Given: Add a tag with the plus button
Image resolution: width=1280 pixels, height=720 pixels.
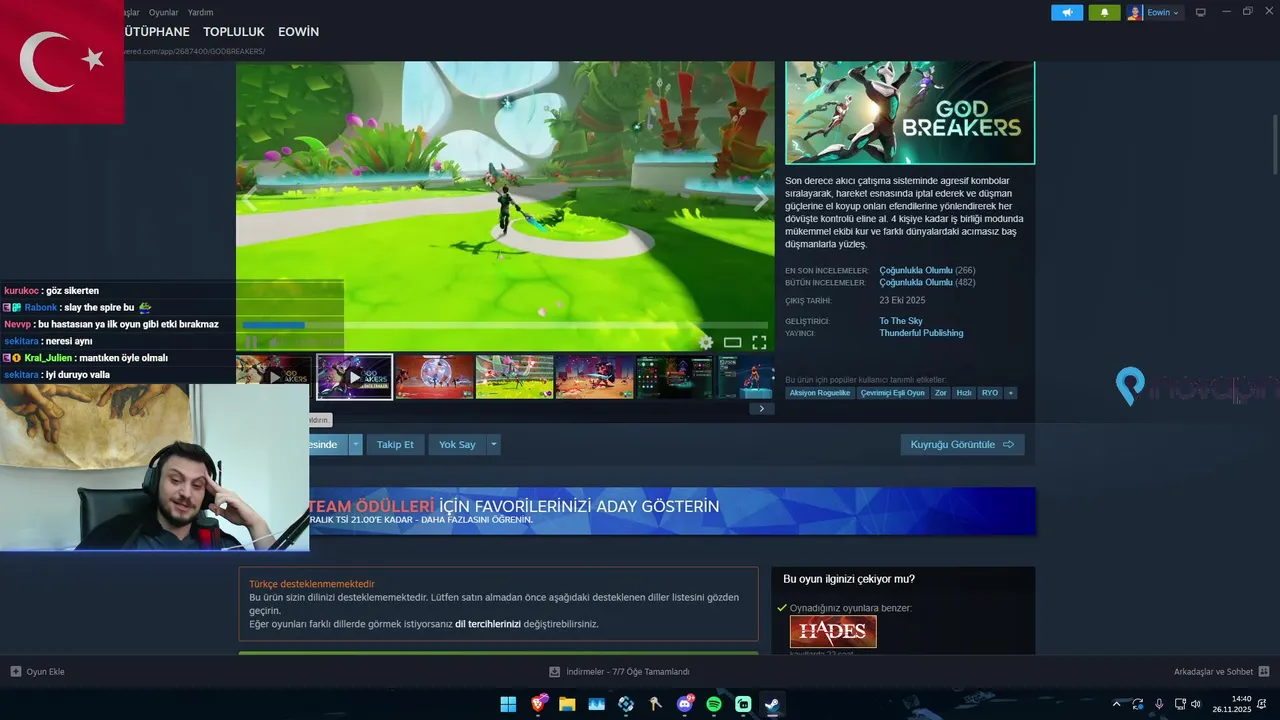Looking at the screenshot, I should (1010, 393).
